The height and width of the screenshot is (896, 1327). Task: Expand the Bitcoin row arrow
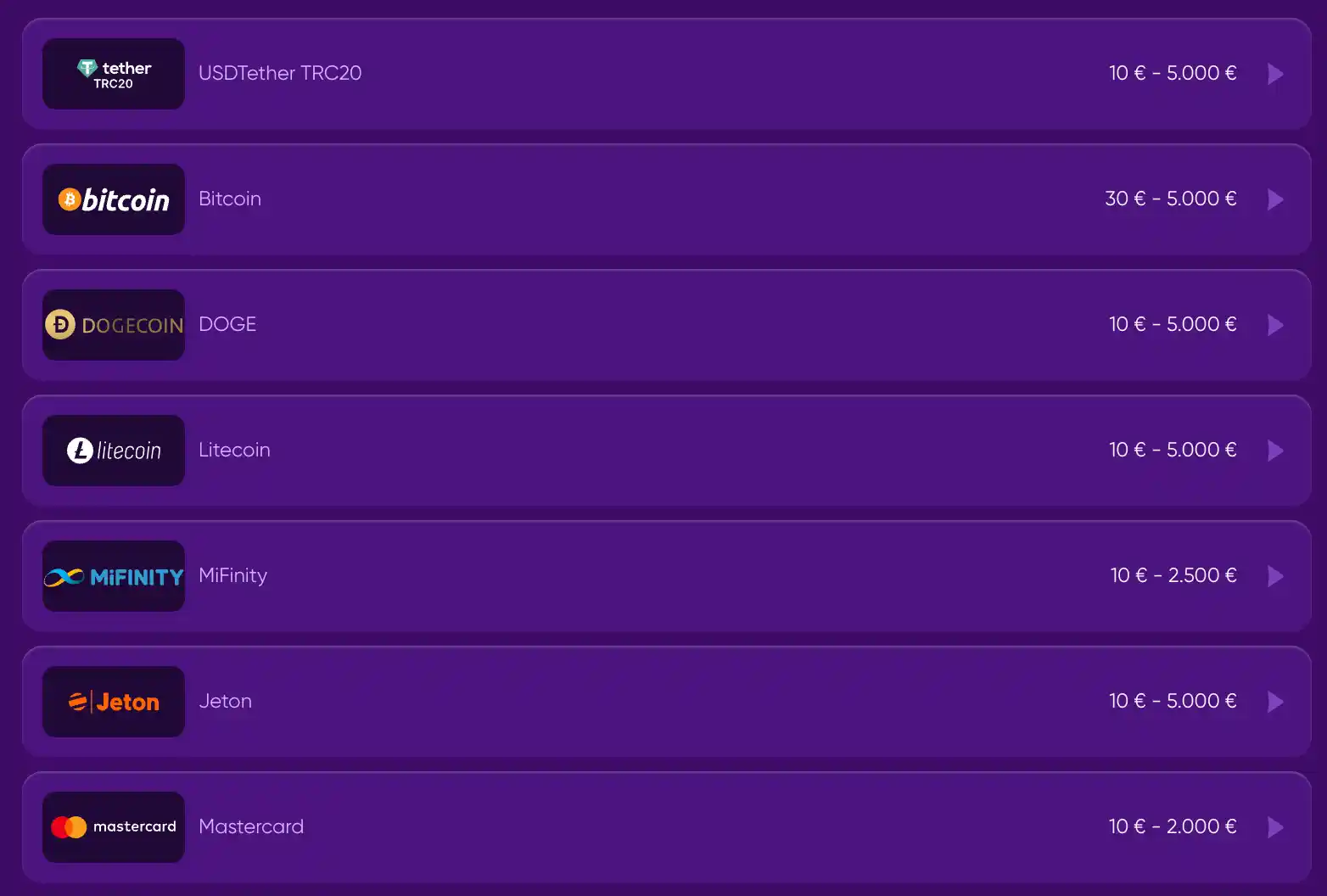(1275, 199)
